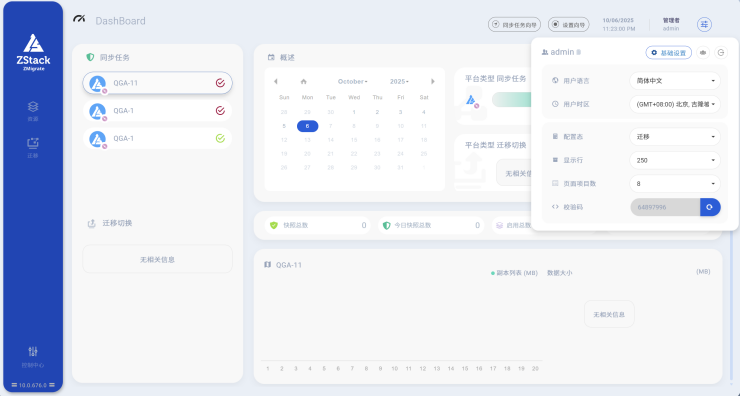
Task: Open the 用户语言 dropdown
Action: [x=674, y=81]
